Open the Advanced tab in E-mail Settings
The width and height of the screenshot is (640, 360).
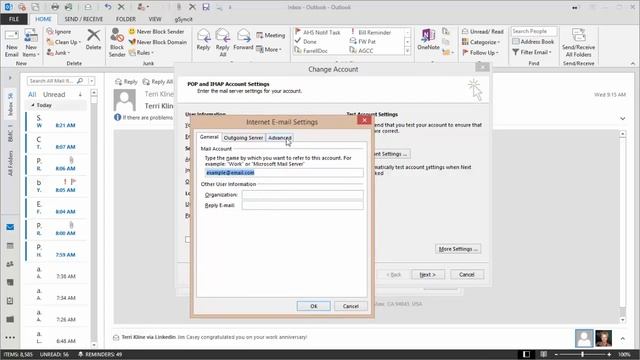tap(280, 138)
